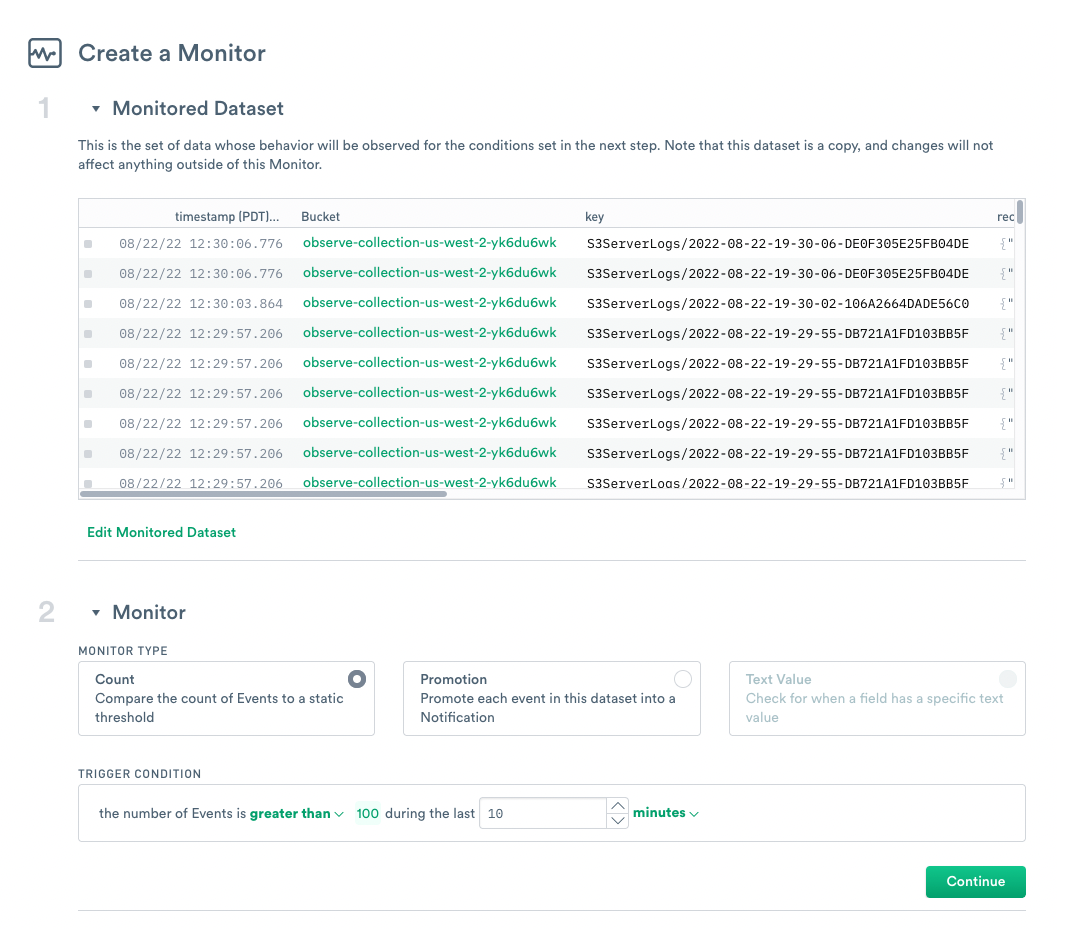The width and height of the screenshot is (1090, 929).
Task: Collapse the Monitor section triangle
Action: coord(96,613)
